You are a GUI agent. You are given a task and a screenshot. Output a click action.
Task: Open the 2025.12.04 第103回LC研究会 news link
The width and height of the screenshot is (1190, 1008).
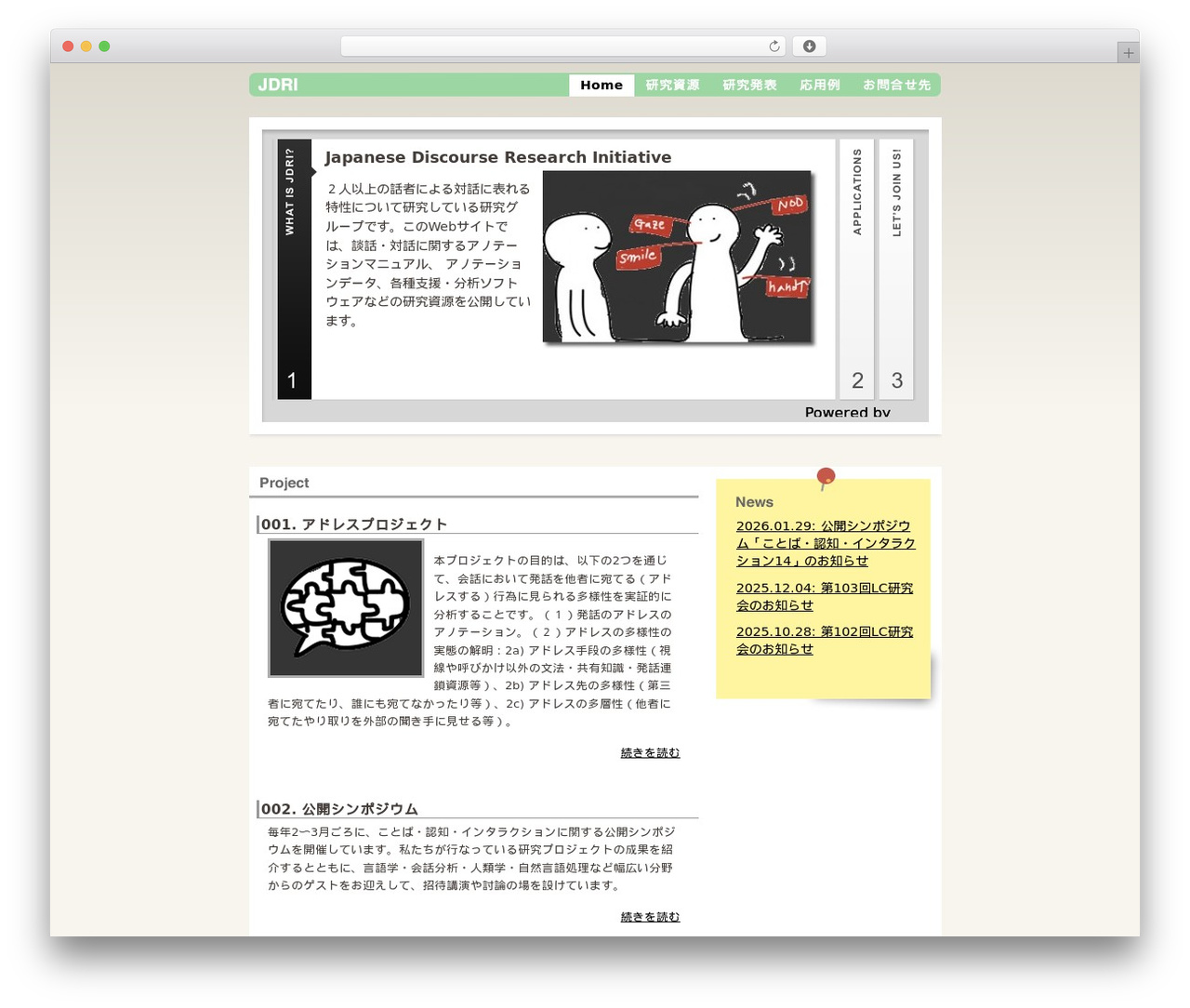825,596
